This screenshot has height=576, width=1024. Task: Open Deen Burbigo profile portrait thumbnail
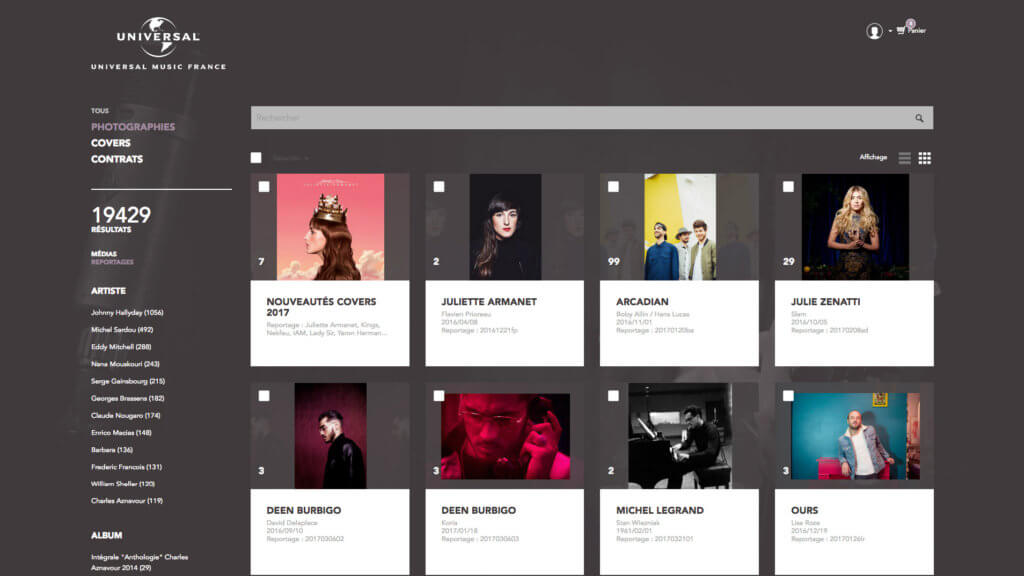click(330, 436)
